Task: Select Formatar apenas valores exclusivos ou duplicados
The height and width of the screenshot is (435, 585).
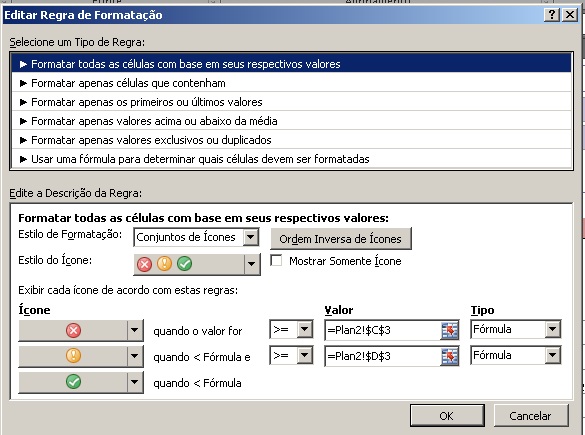Action: [292, 140]
